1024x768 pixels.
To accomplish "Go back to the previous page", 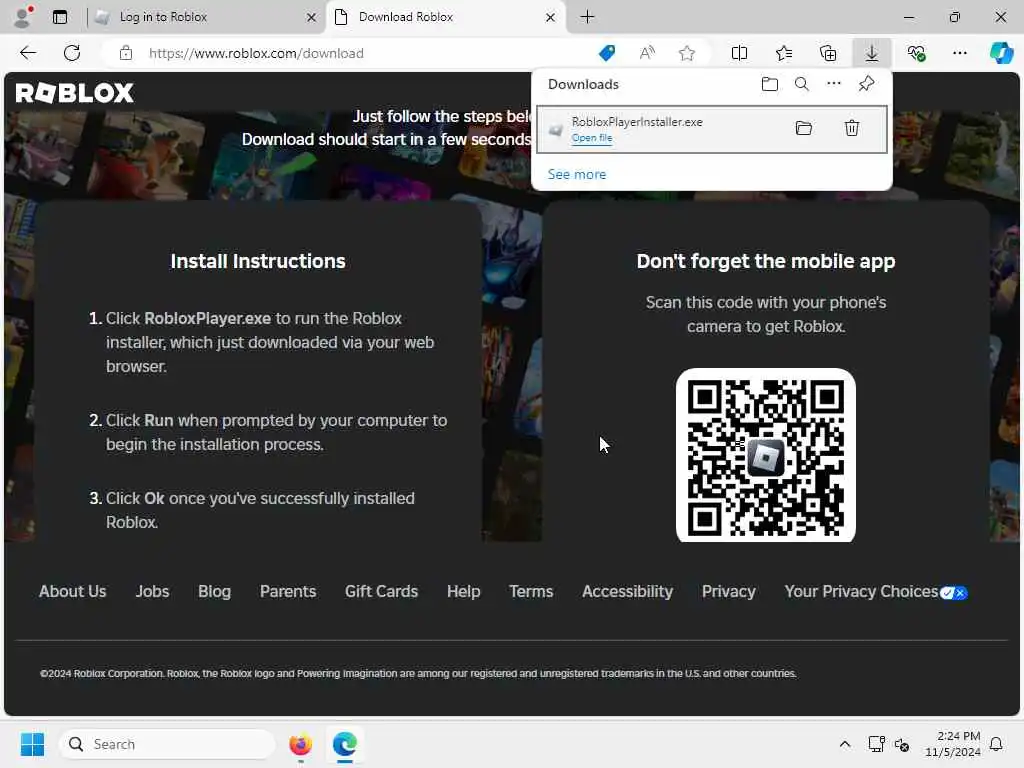I will (x=27, y=53).
